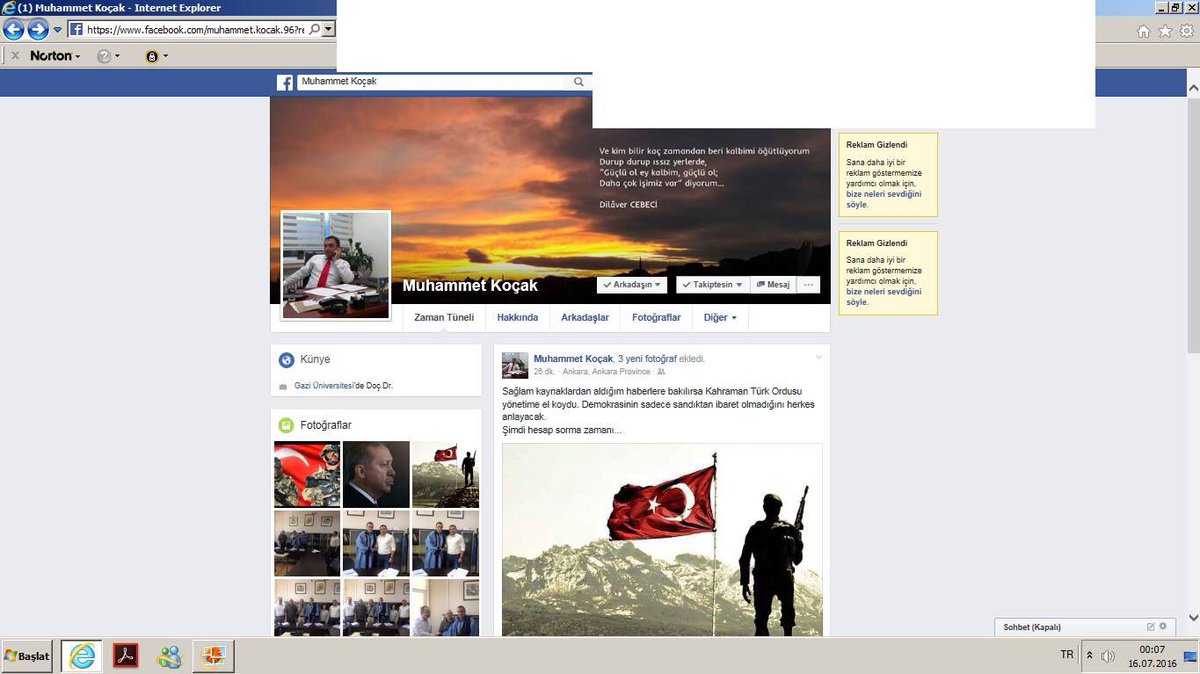Open the Favorites star icon
The width and height of the screenshot is (1200, 674).
click(1164, 31)
